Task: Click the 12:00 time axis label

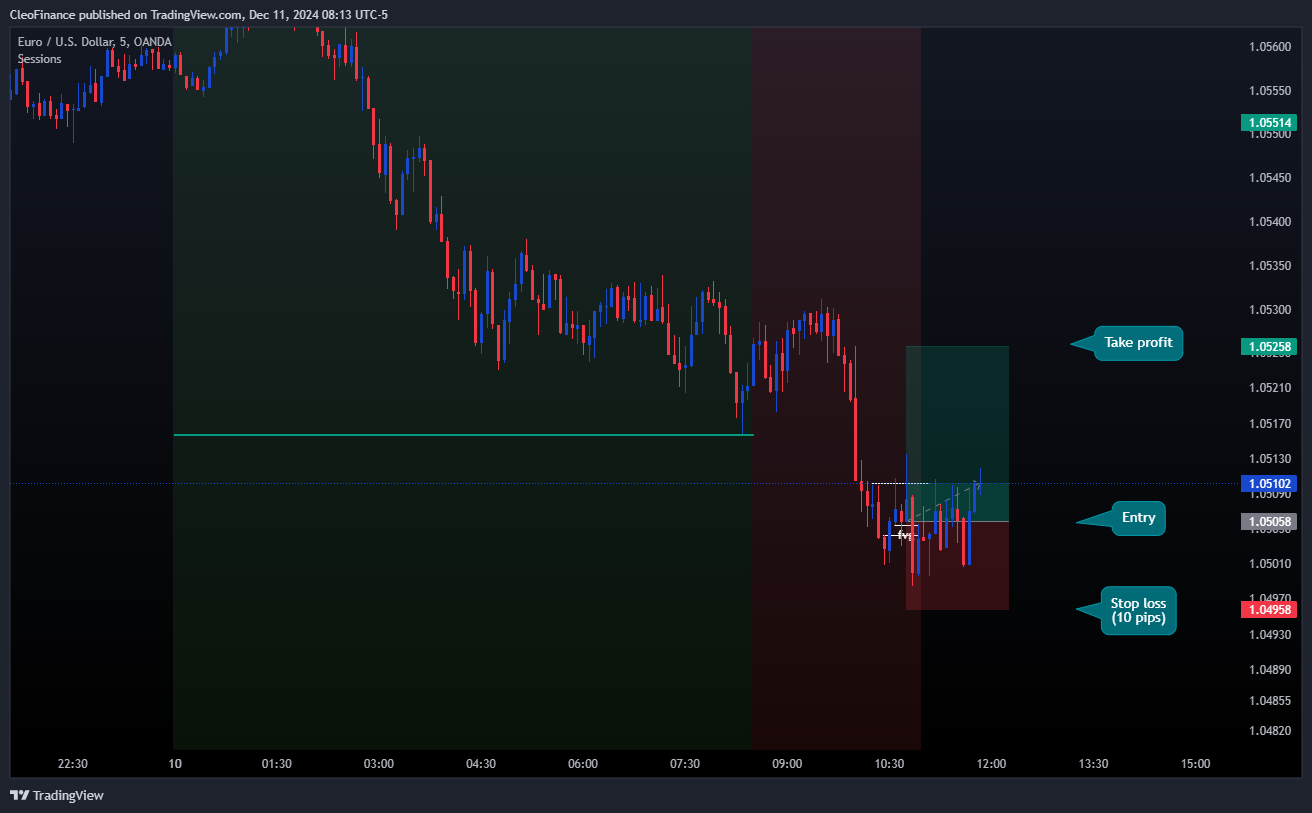Action: tap(991, 764)
